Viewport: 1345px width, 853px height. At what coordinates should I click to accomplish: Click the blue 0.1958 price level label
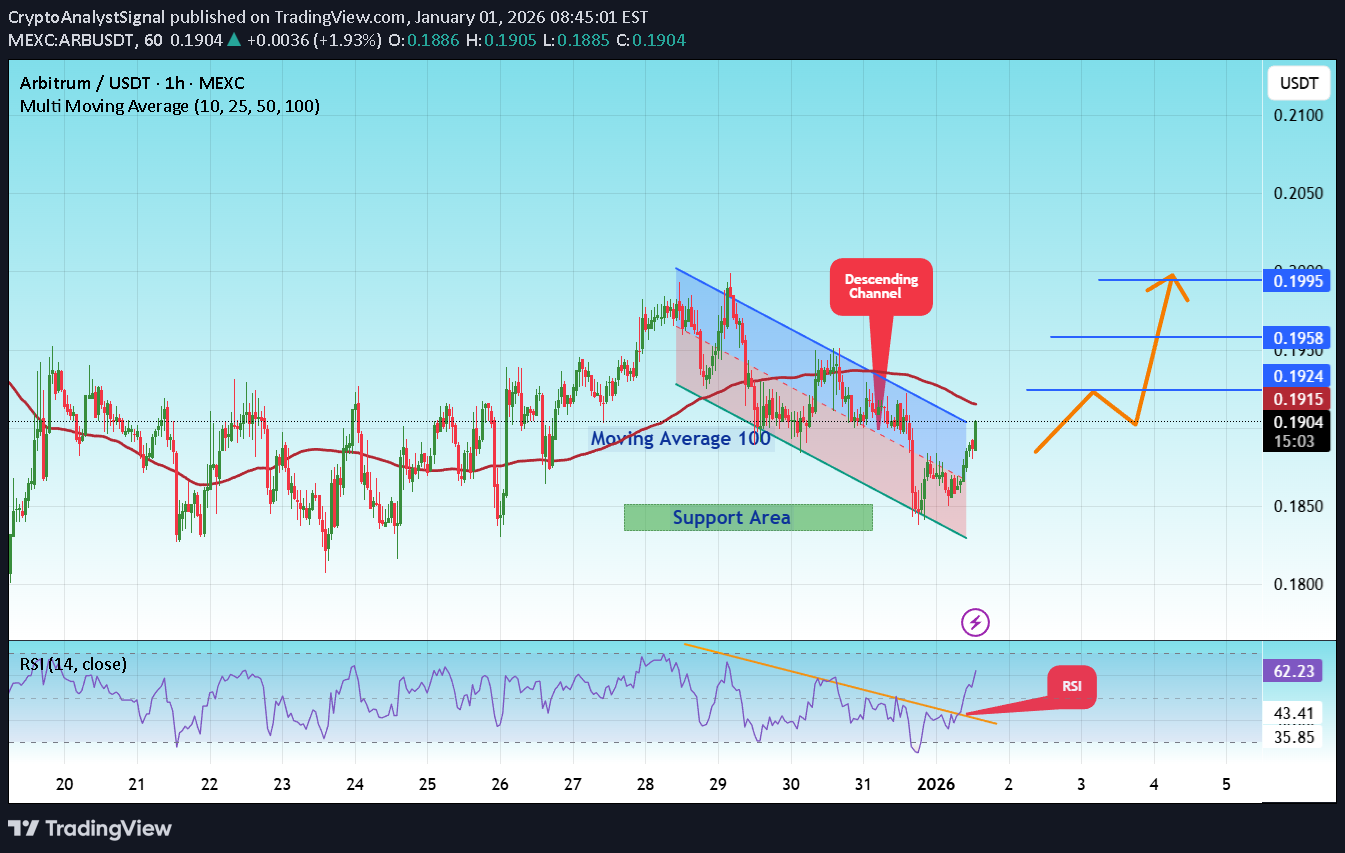[x=1298, y=339]
